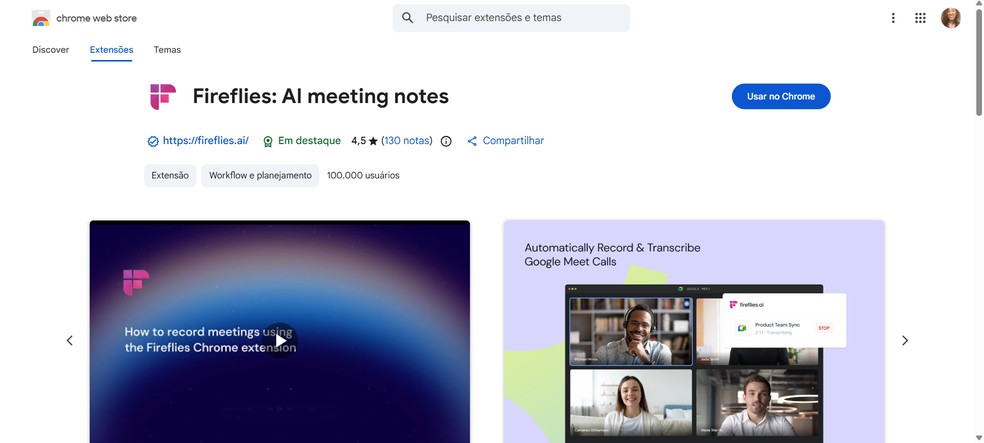Image resolution: width=984 pixels, height=443 pixels.
Task: Click the Fireflies extension logo
Action: (x=163, y=97)
